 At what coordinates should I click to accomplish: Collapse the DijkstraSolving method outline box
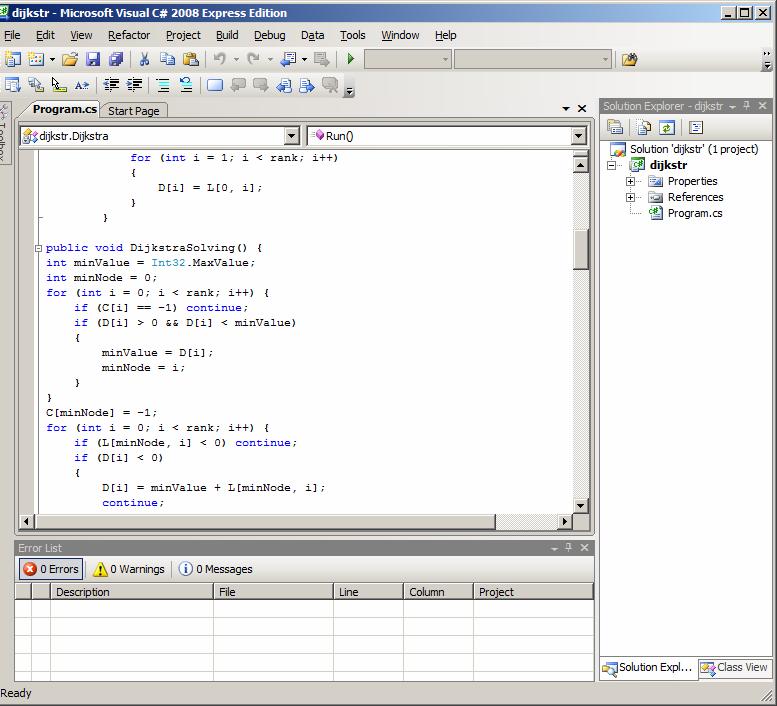click(38, 248)
